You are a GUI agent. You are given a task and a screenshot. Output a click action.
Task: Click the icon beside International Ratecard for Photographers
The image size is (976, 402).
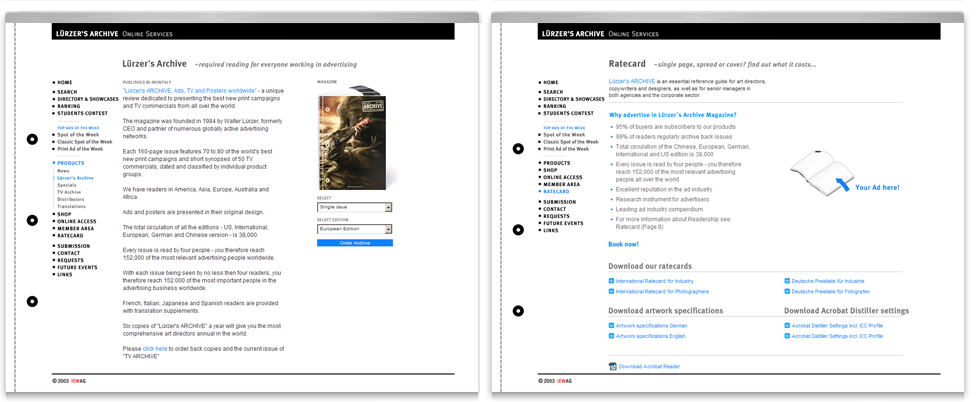pos(611,291)
